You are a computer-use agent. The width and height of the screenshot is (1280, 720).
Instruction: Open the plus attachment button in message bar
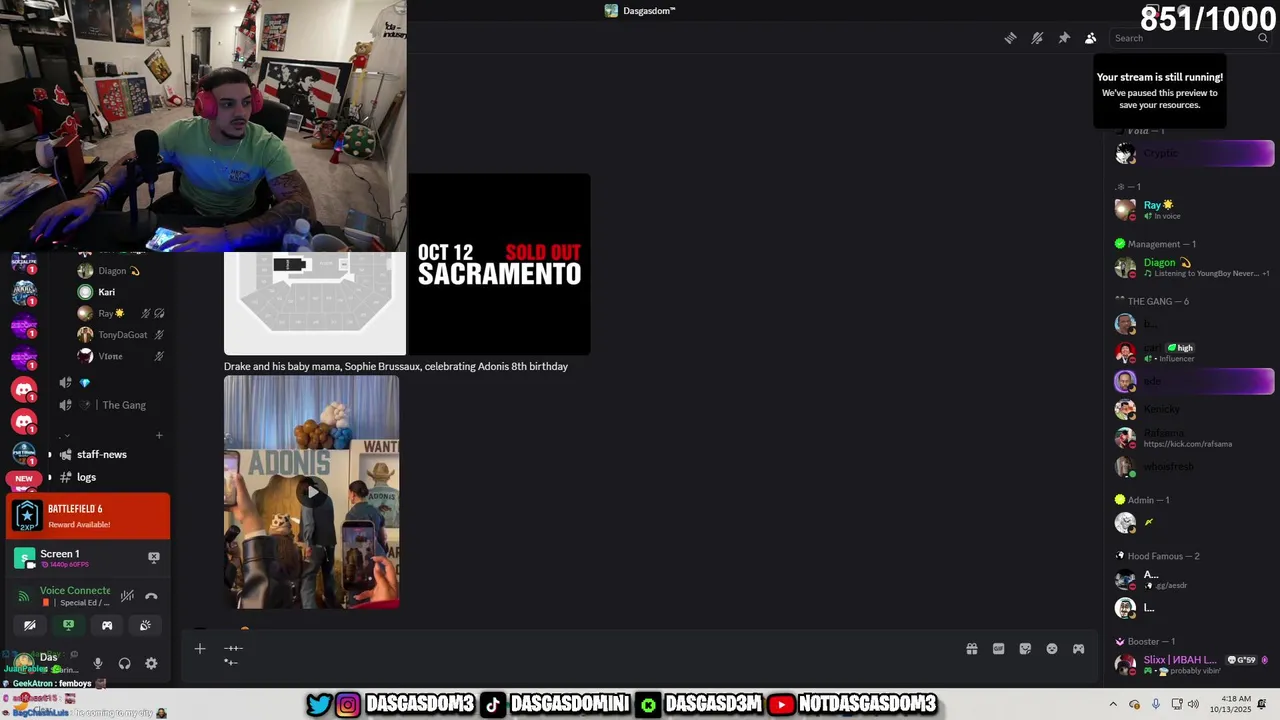[x=200, y=649]
